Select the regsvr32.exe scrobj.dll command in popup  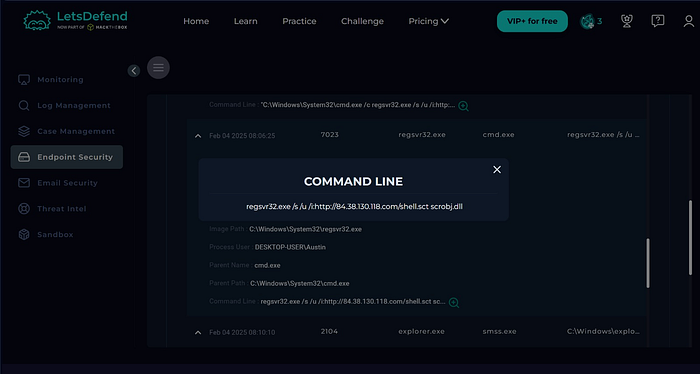[x=354, y=207]
